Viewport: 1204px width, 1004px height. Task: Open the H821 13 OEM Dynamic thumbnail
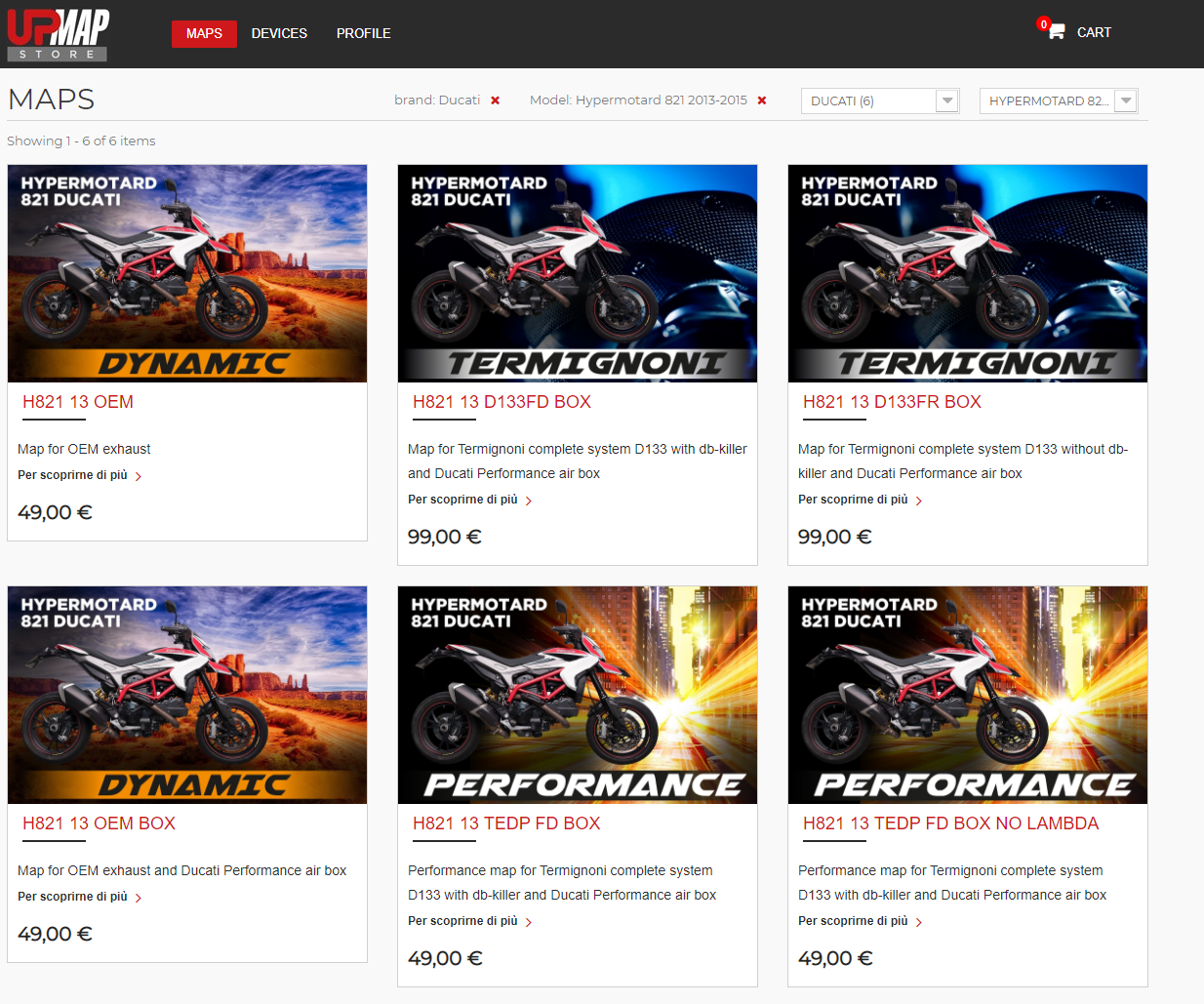pos(187,273)
